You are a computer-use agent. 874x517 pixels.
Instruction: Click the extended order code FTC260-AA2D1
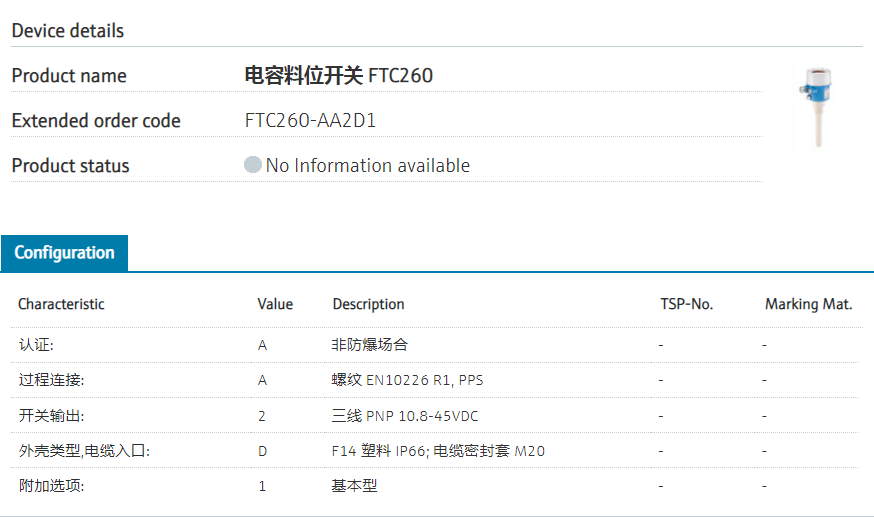[x=310, y=121]
